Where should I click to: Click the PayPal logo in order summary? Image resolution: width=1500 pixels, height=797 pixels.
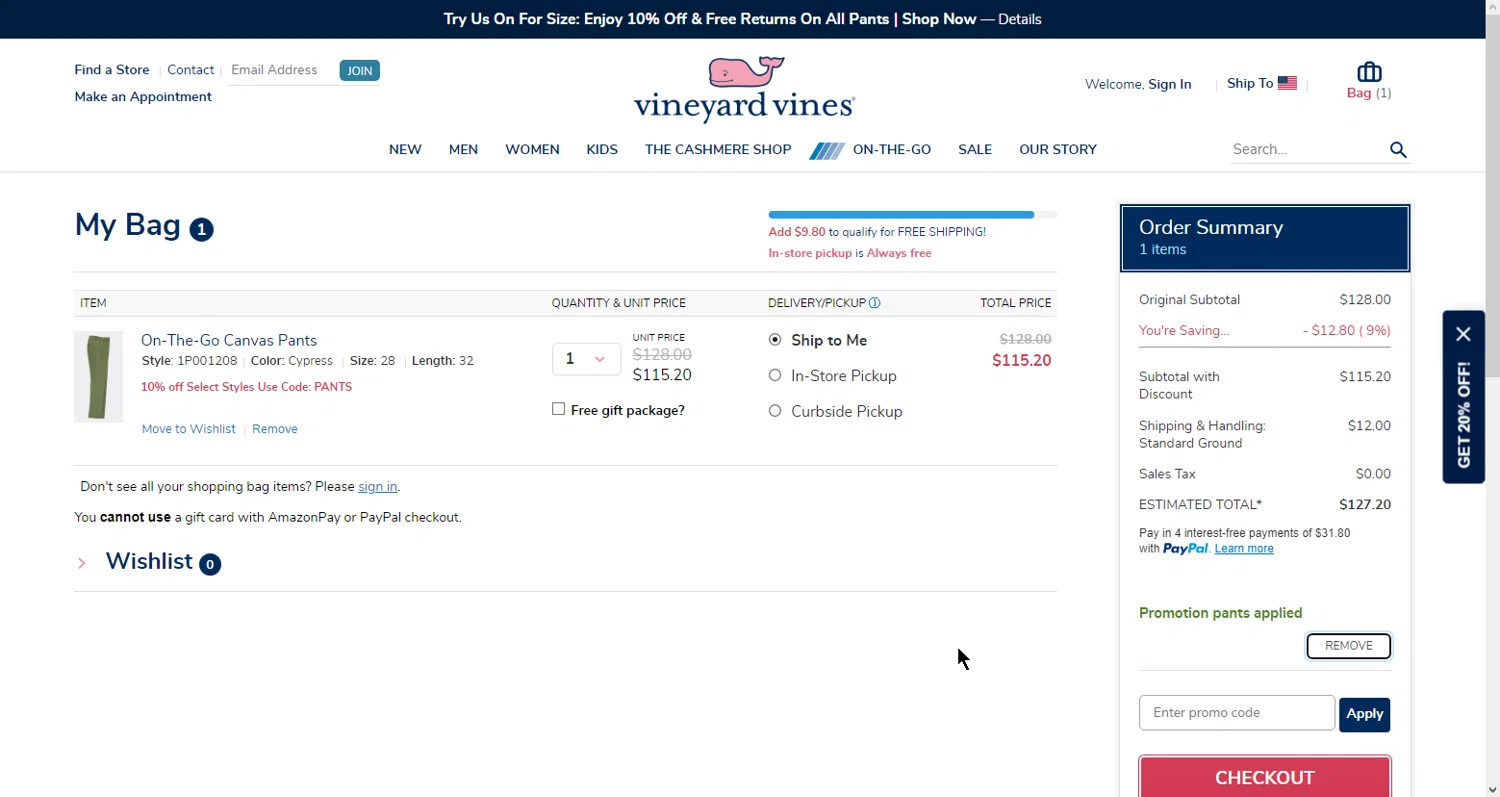click(1185, 548)
